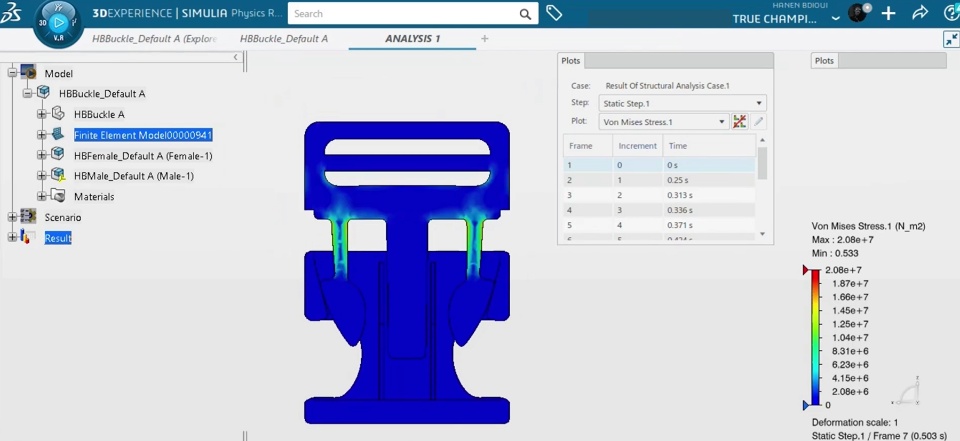Click the Materials folder icon
960x441 pixels.
click(x=58, y=195)
